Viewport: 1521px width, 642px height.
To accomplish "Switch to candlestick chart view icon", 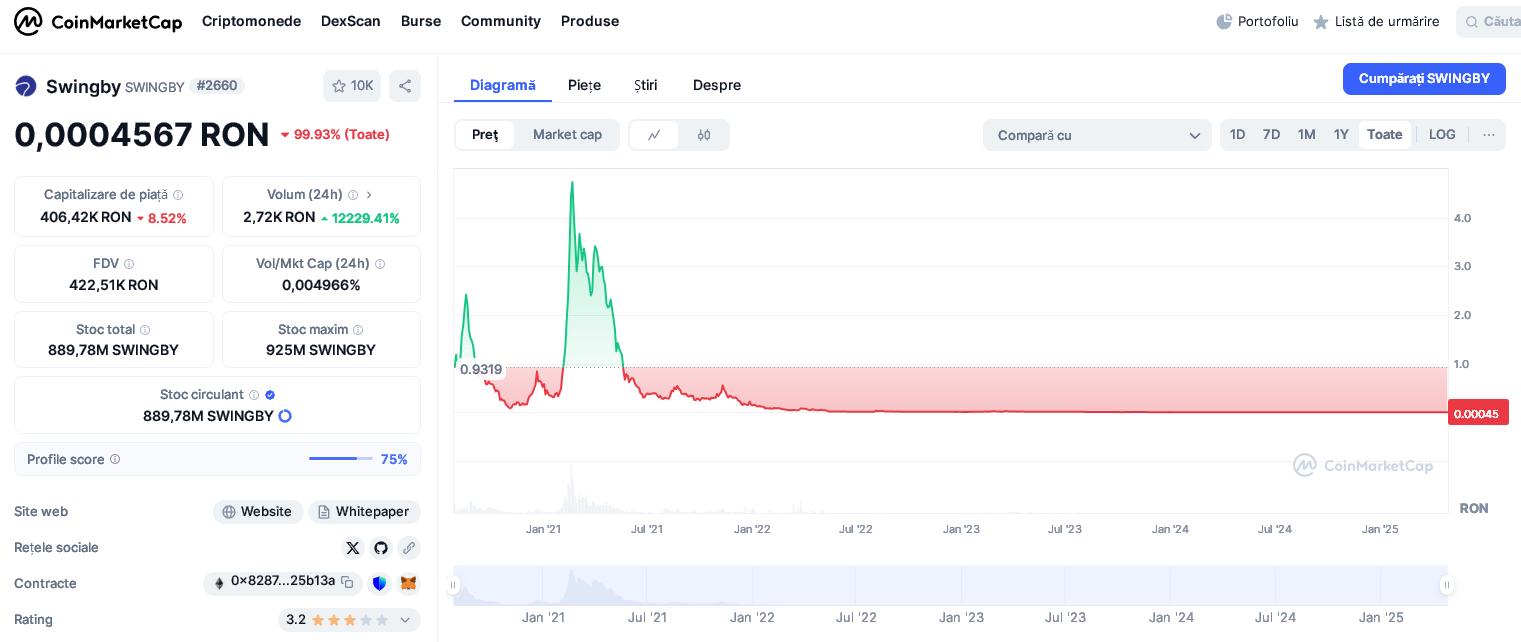I will click(x=704, y=135).
